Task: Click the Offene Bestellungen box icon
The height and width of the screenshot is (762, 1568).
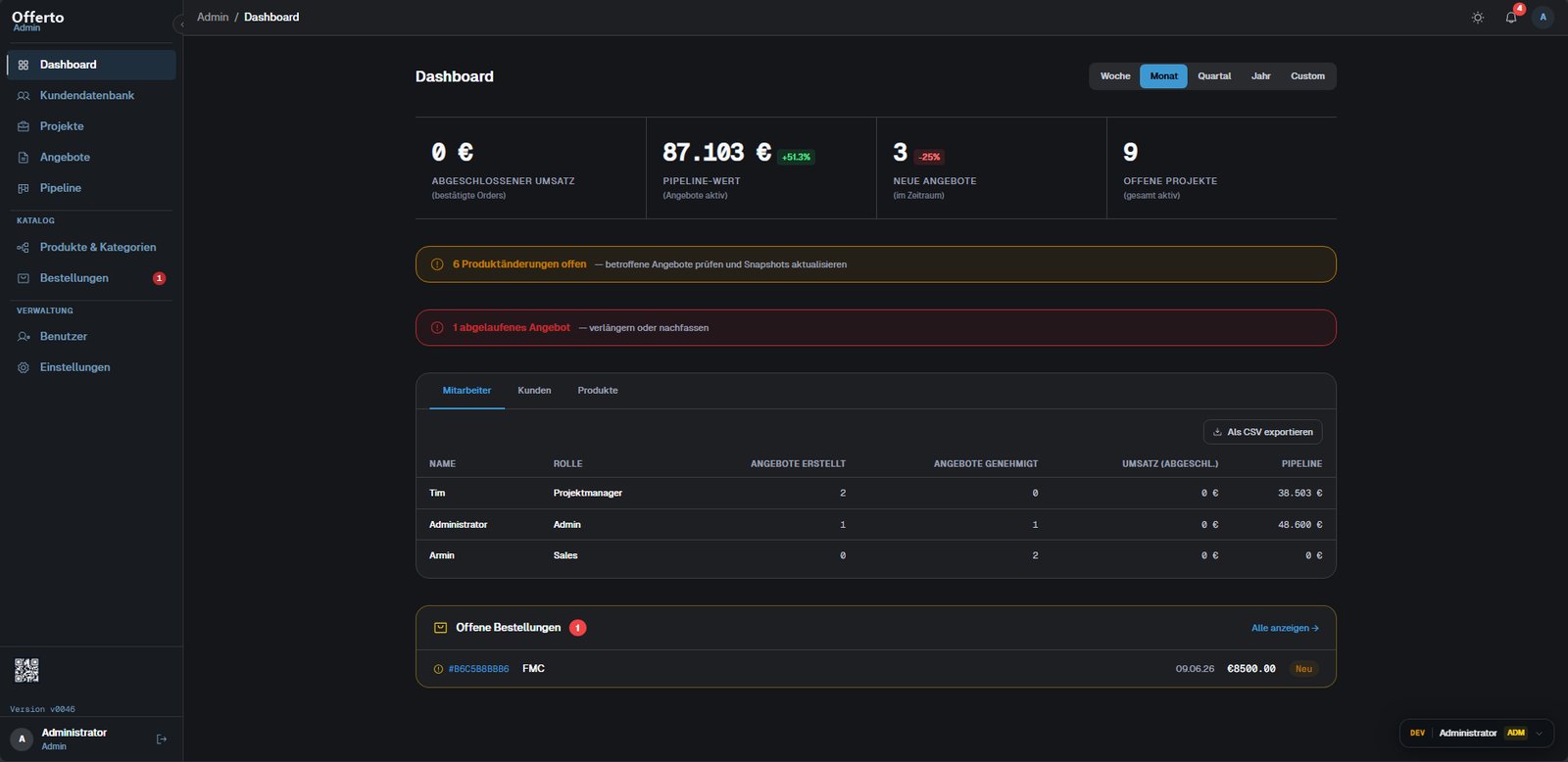Action: tap(440, 628)
